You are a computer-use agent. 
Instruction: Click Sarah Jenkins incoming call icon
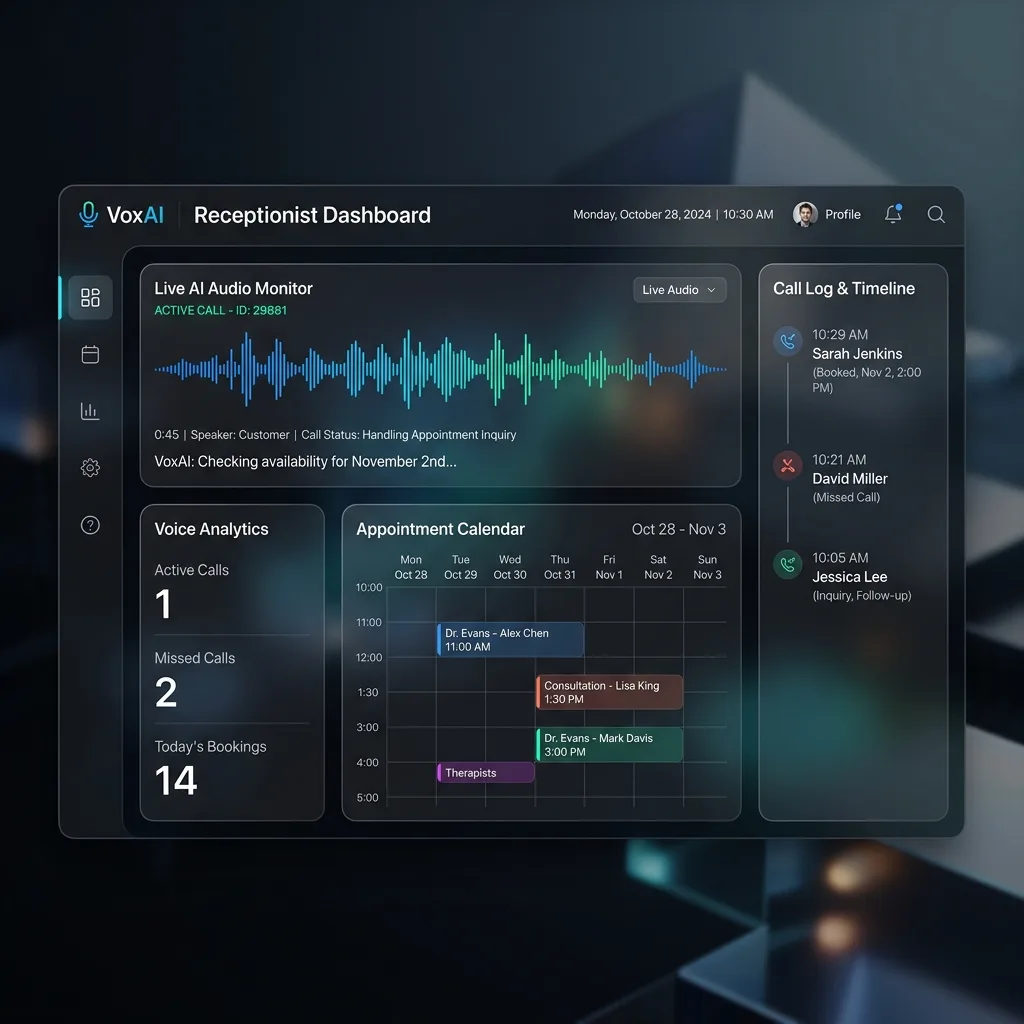click(788, 341)
